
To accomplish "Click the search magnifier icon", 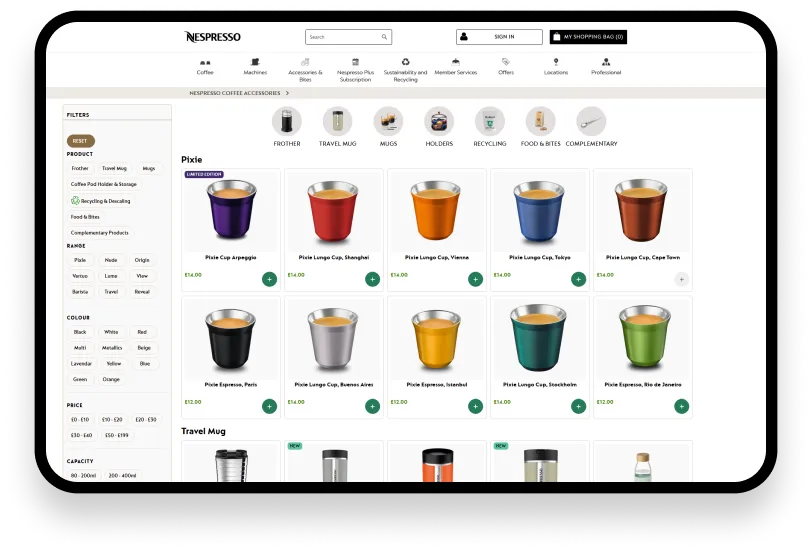I will [384, 37].
